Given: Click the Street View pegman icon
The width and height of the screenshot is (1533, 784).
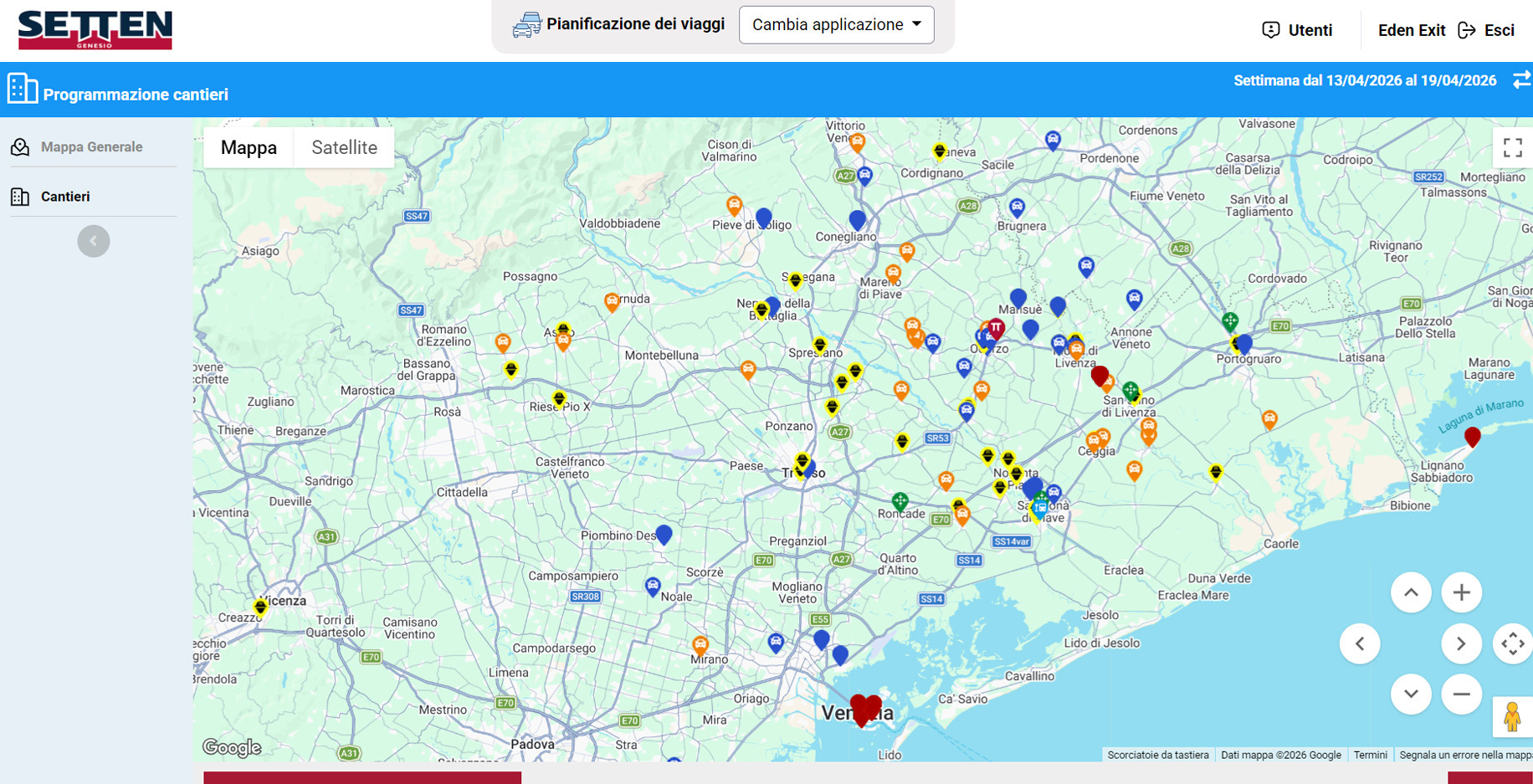Looking at the screenshot, I should coord(1511,717).
